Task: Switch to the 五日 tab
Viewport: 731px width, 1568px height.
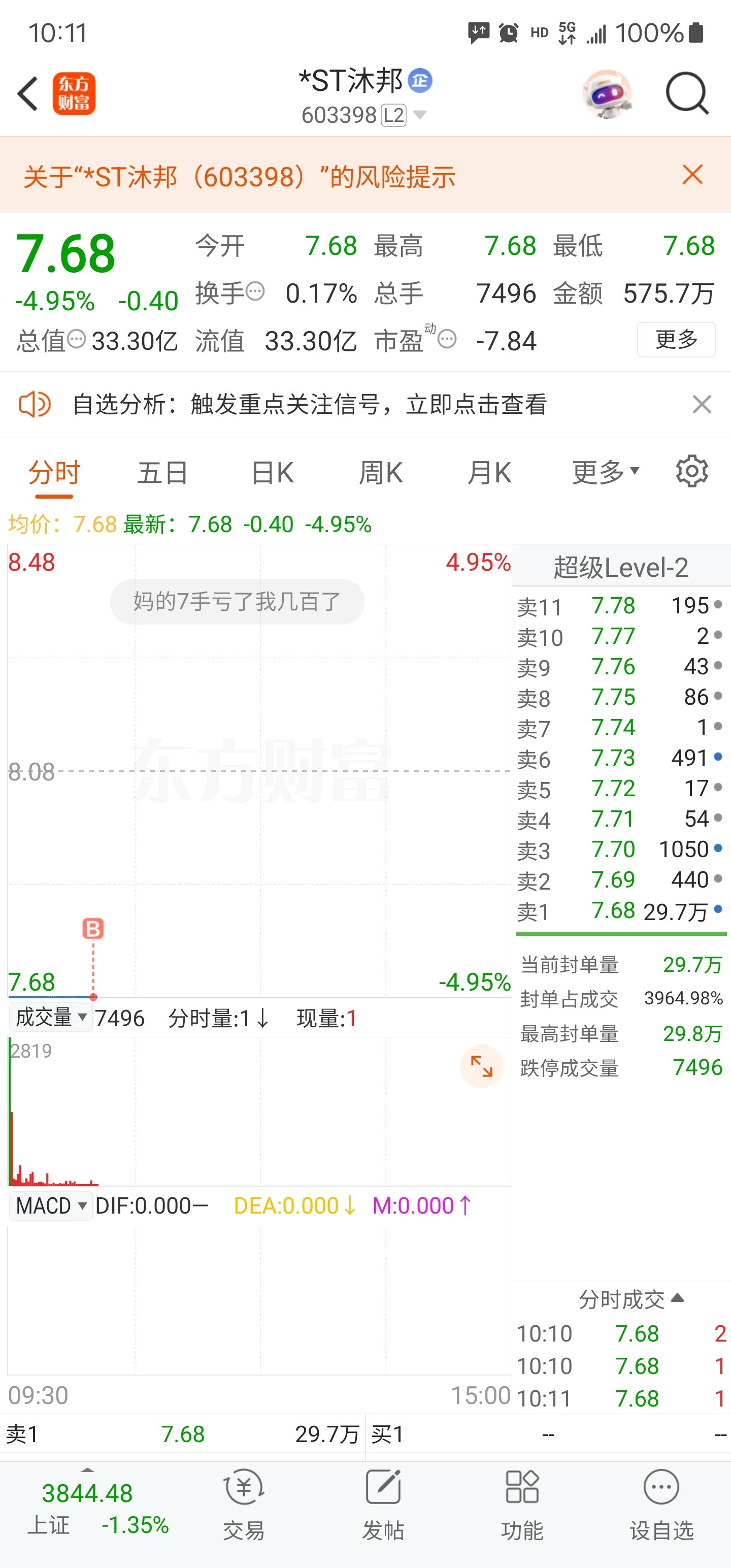Action: coord(162,472)
